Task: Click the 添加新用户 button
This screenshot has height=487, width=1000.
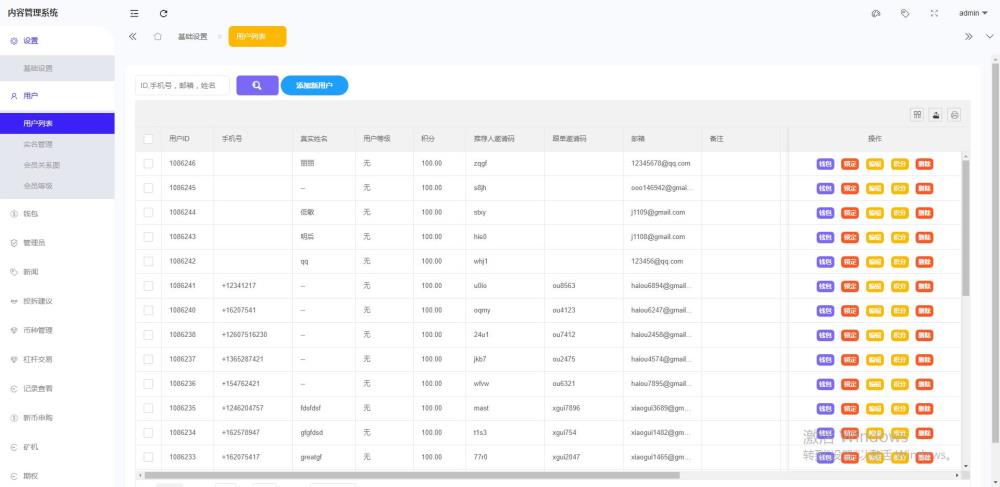Action: pos(314,86)
